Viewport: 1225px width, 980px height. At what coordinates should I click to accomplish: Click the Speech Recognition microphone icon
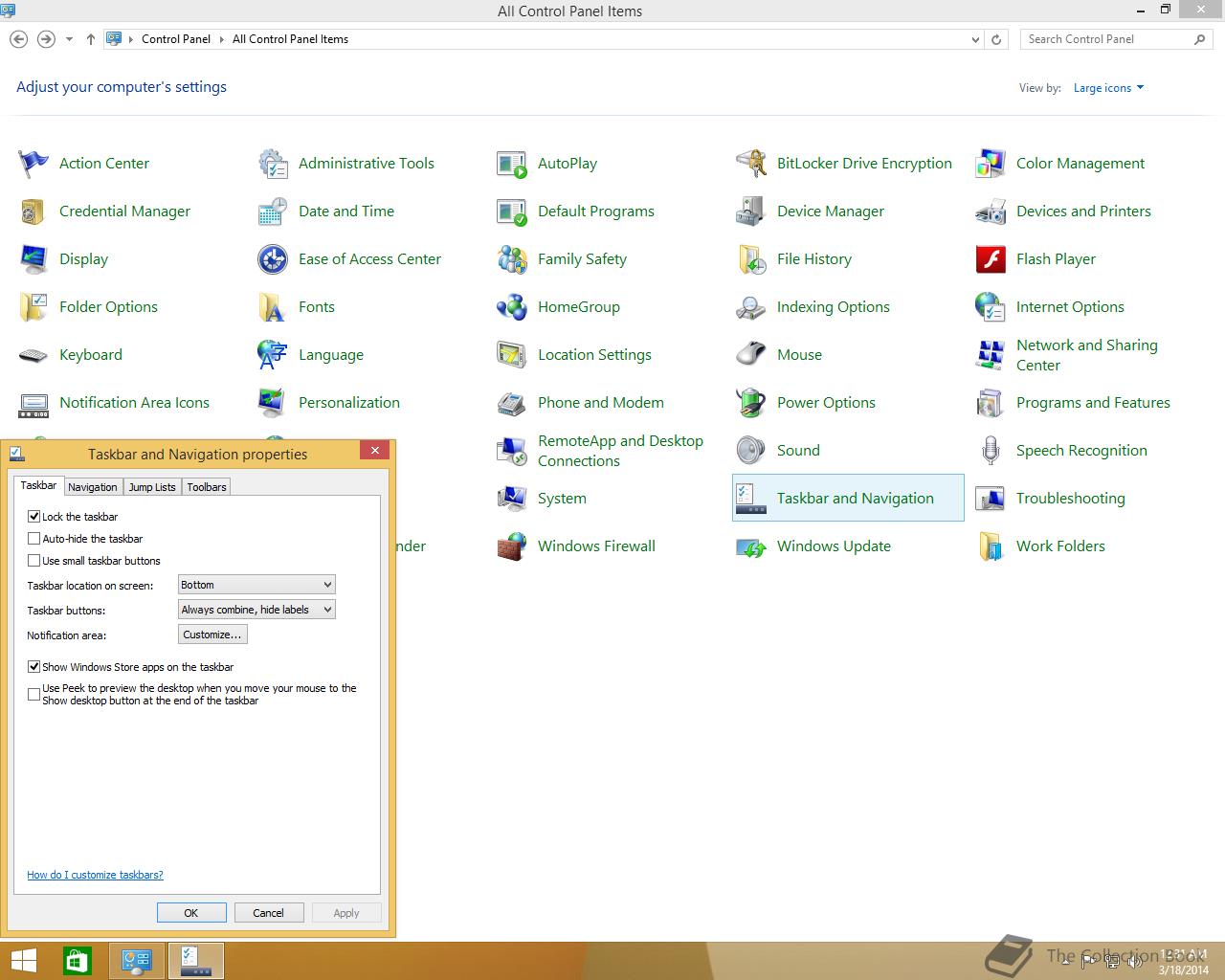991,451
